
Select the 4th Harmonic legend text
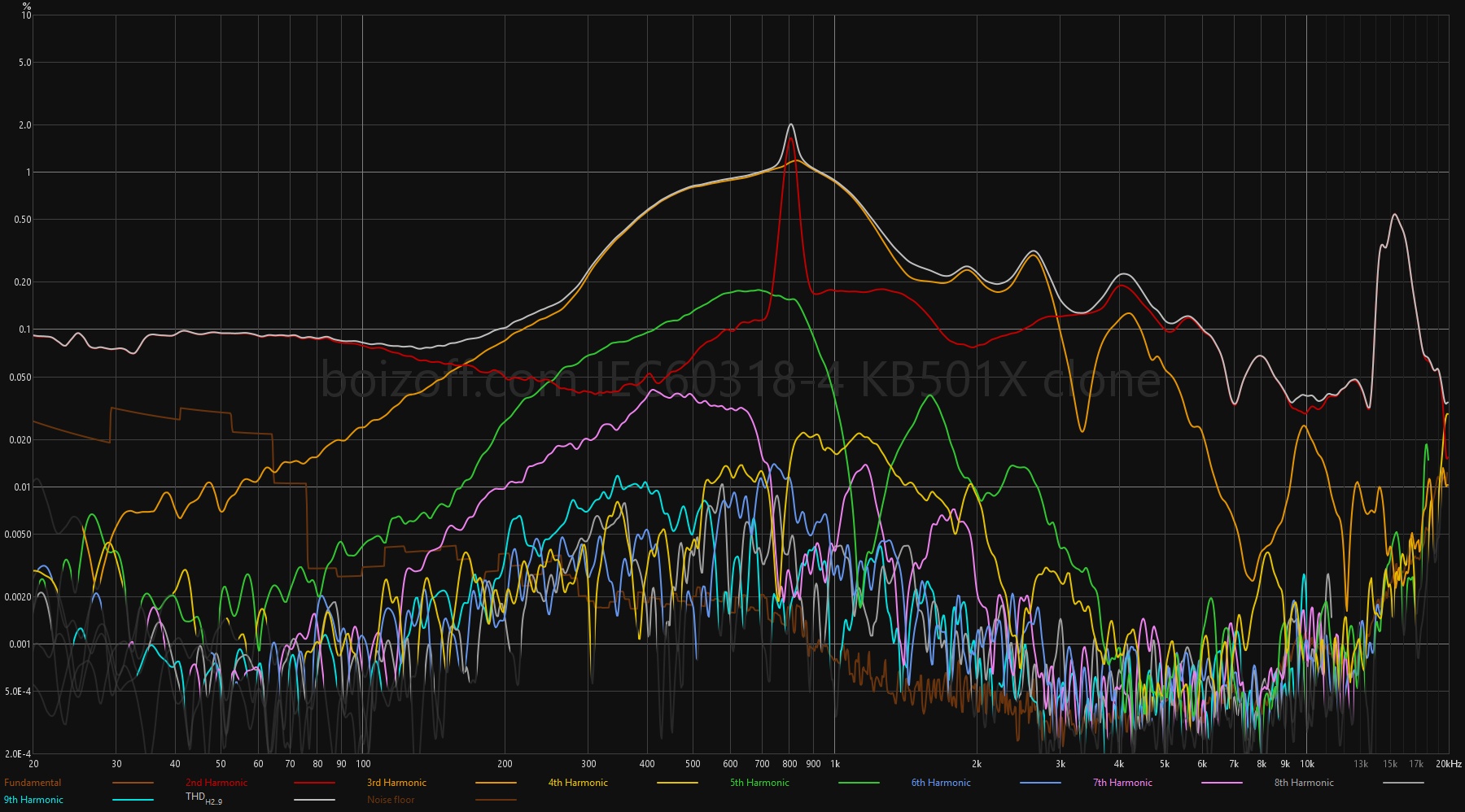[x=578, y=783]
